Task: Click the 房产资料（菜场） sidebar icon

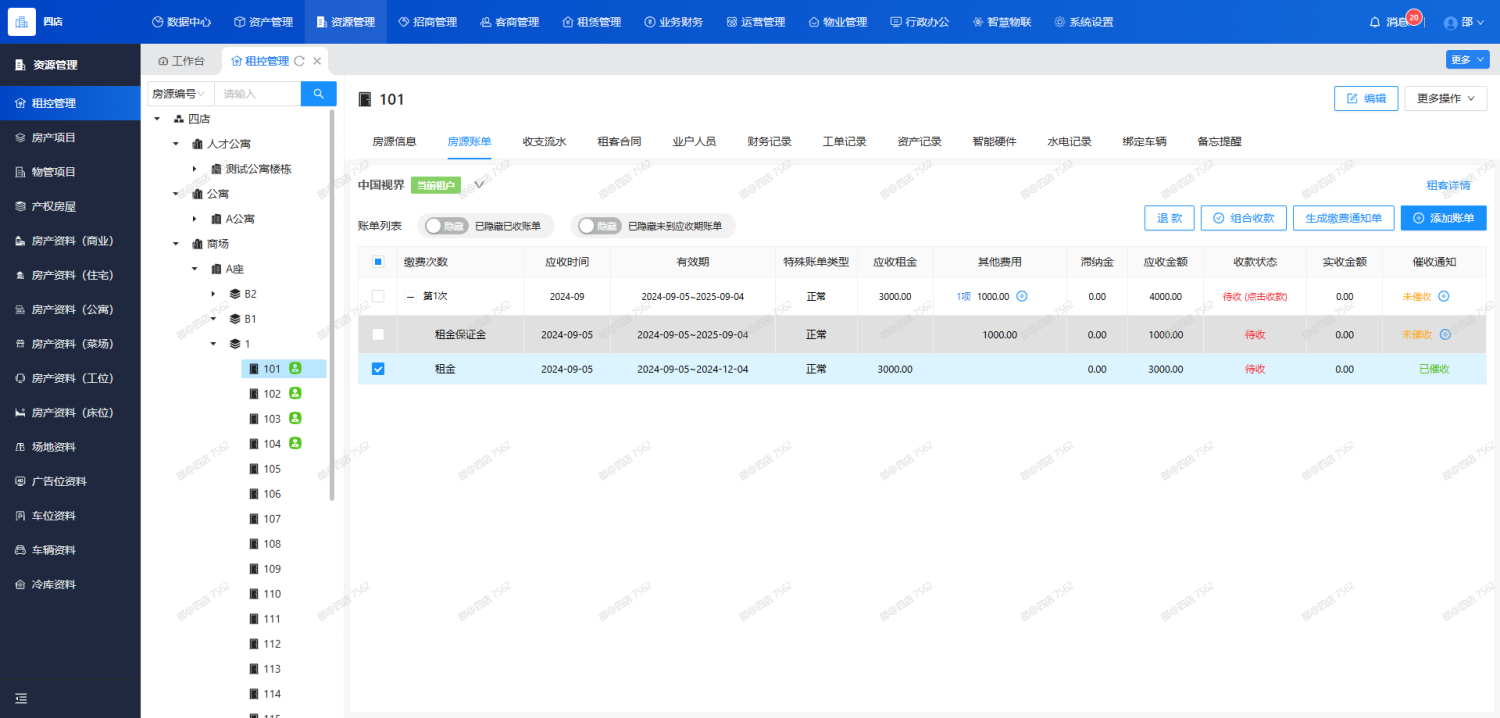Action: pyautogui.click(x=20, y=344)
